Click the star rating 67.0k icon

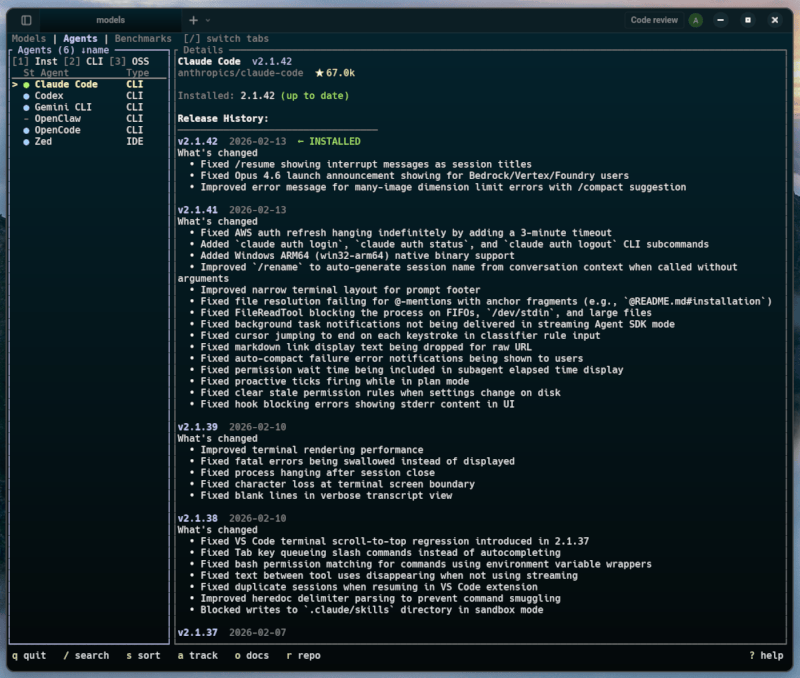(x=320, y=73)
